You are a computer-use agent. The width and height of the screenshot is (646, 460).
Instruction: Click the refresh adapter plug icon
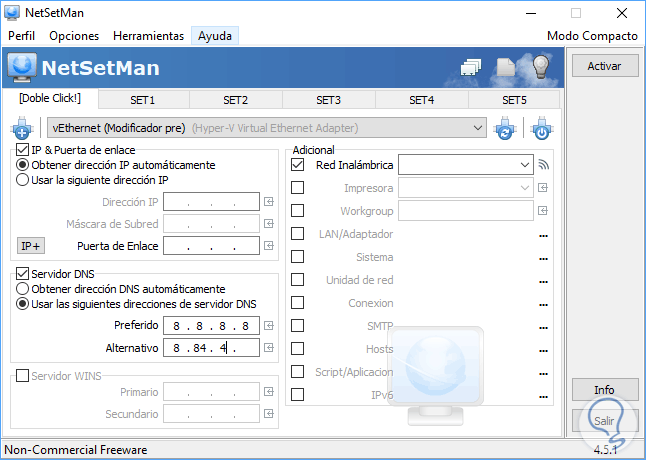click(x=505, y=128)
